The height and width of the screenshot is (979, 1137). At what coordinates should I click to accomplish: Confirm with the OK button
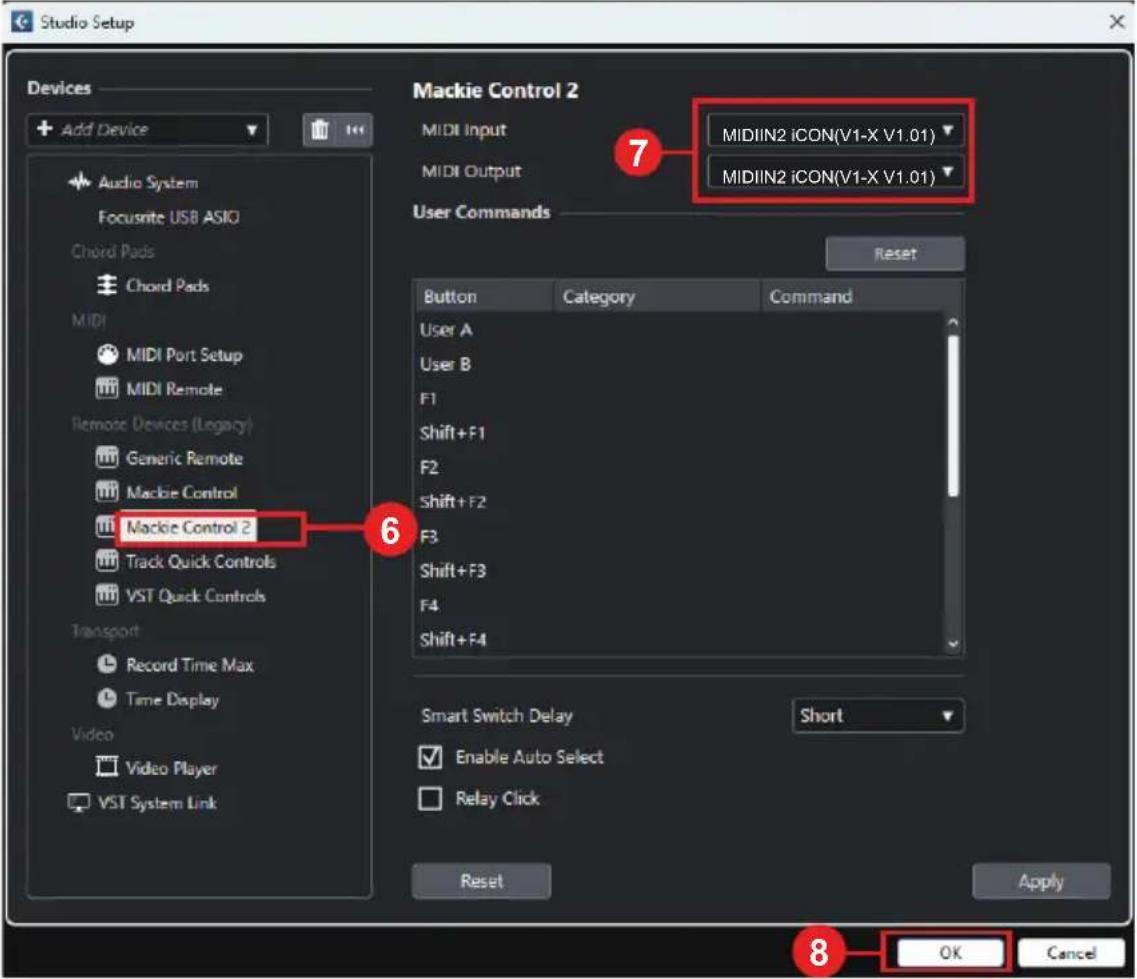950,952
